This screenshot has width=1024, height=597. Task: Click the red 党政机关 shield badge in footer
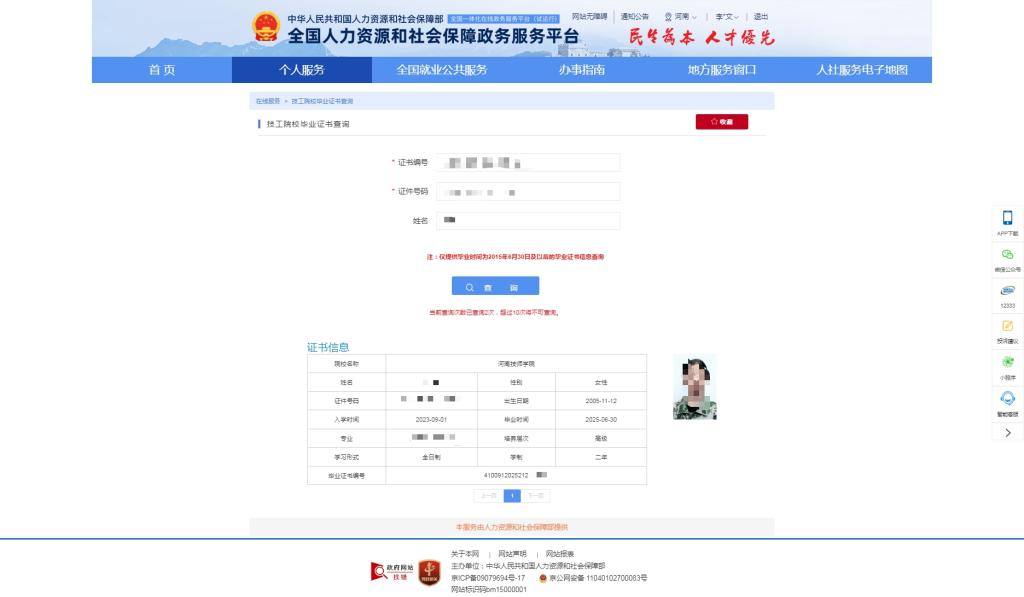click(x=429, y=572)
